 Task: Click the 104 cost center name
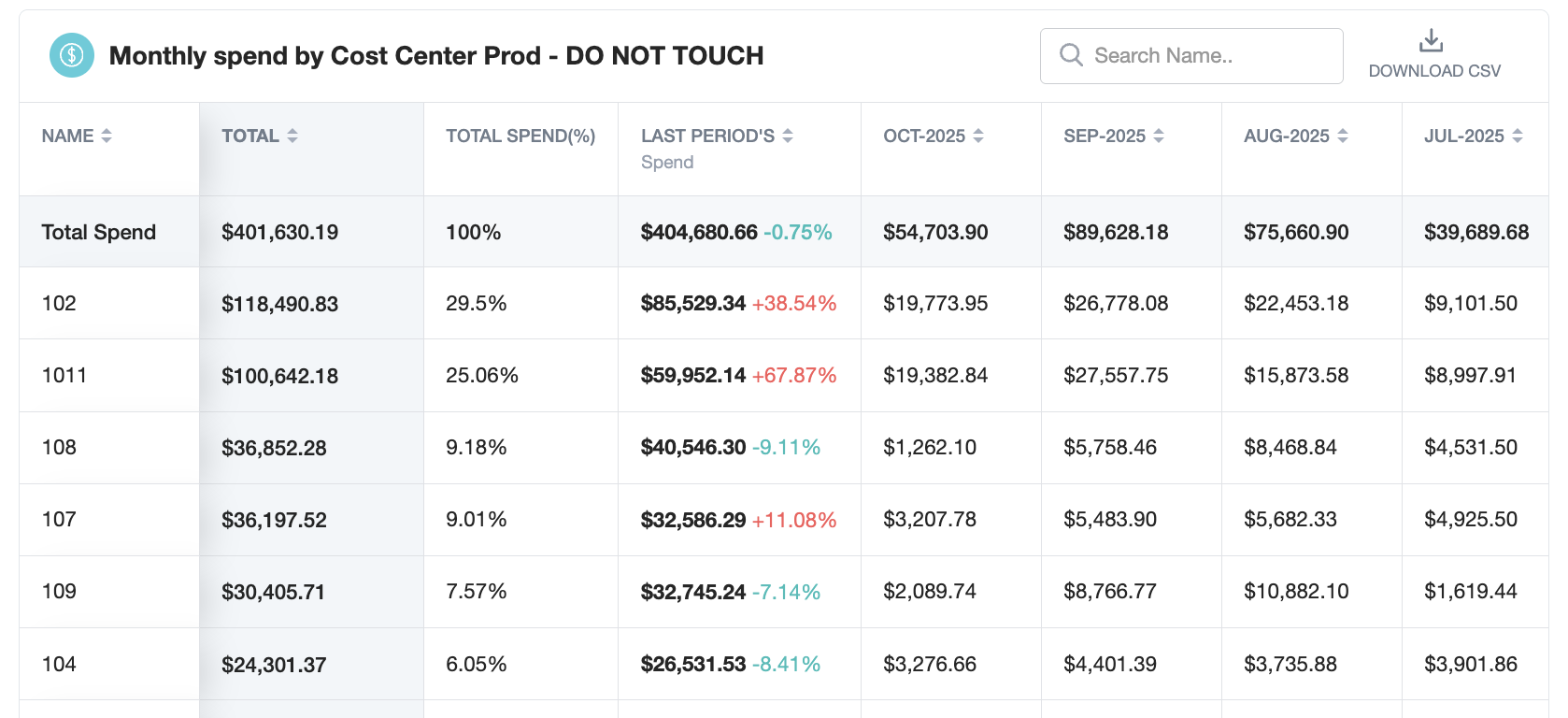tap(59, 664)
